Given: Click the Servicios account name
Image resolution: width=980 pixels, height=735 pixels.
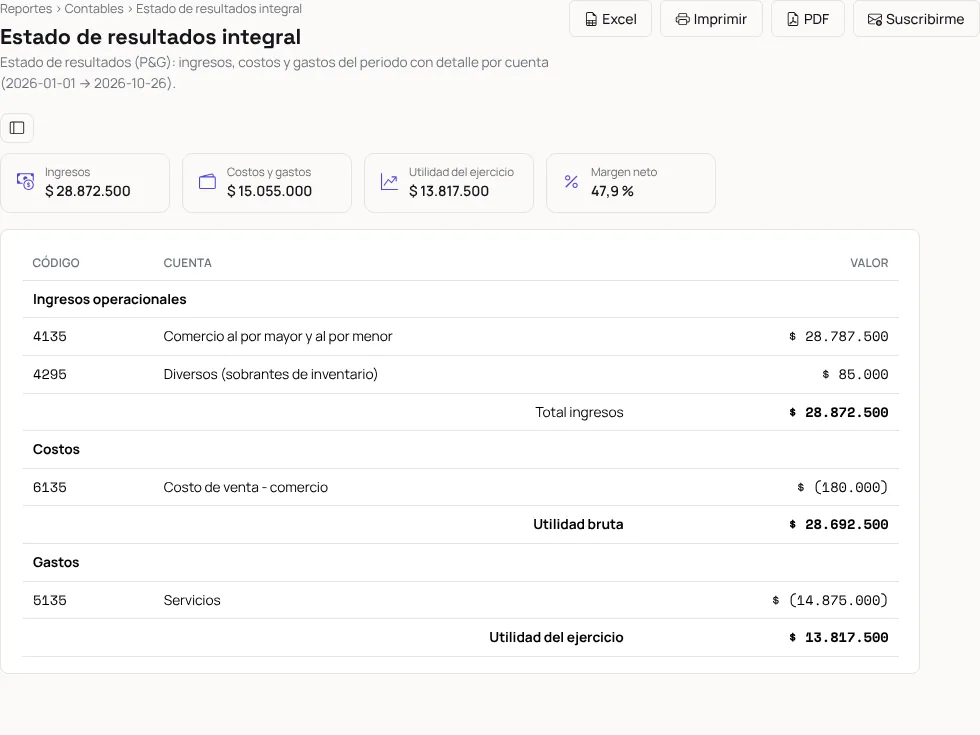Looking at the screenshot, I should pos(192,601).
